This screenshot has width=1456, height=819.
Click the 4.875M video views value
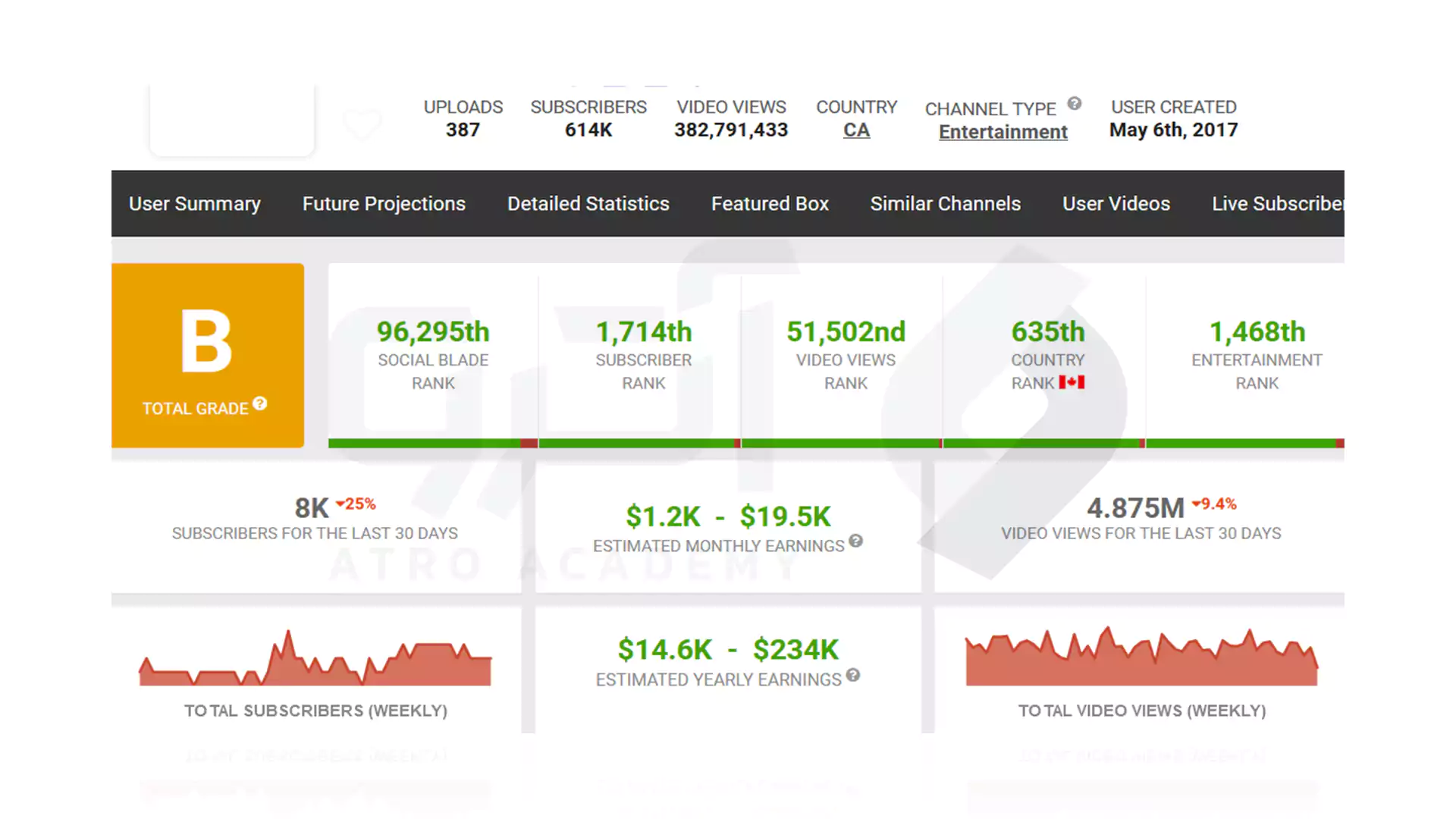pyautogui.click(x=1135, y=508)
